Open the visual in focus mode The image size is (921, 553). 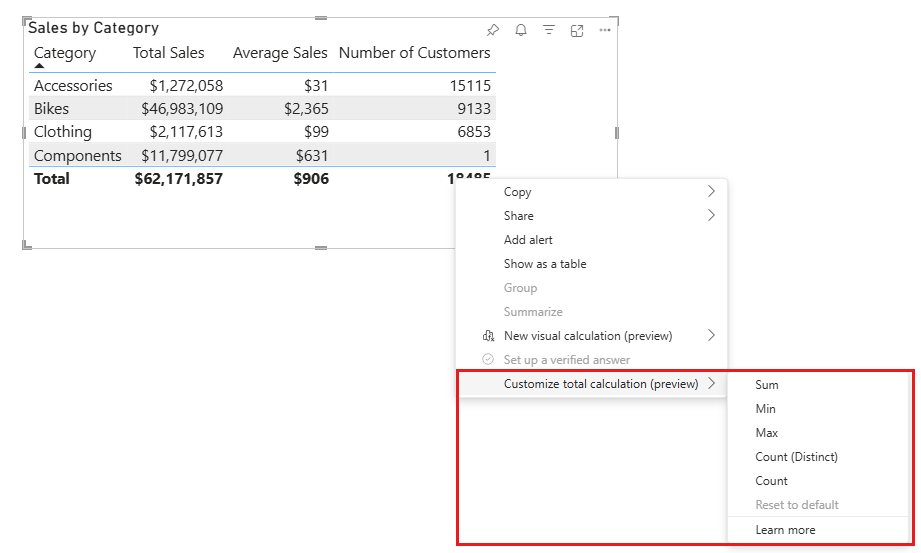(x=577, y=31)
